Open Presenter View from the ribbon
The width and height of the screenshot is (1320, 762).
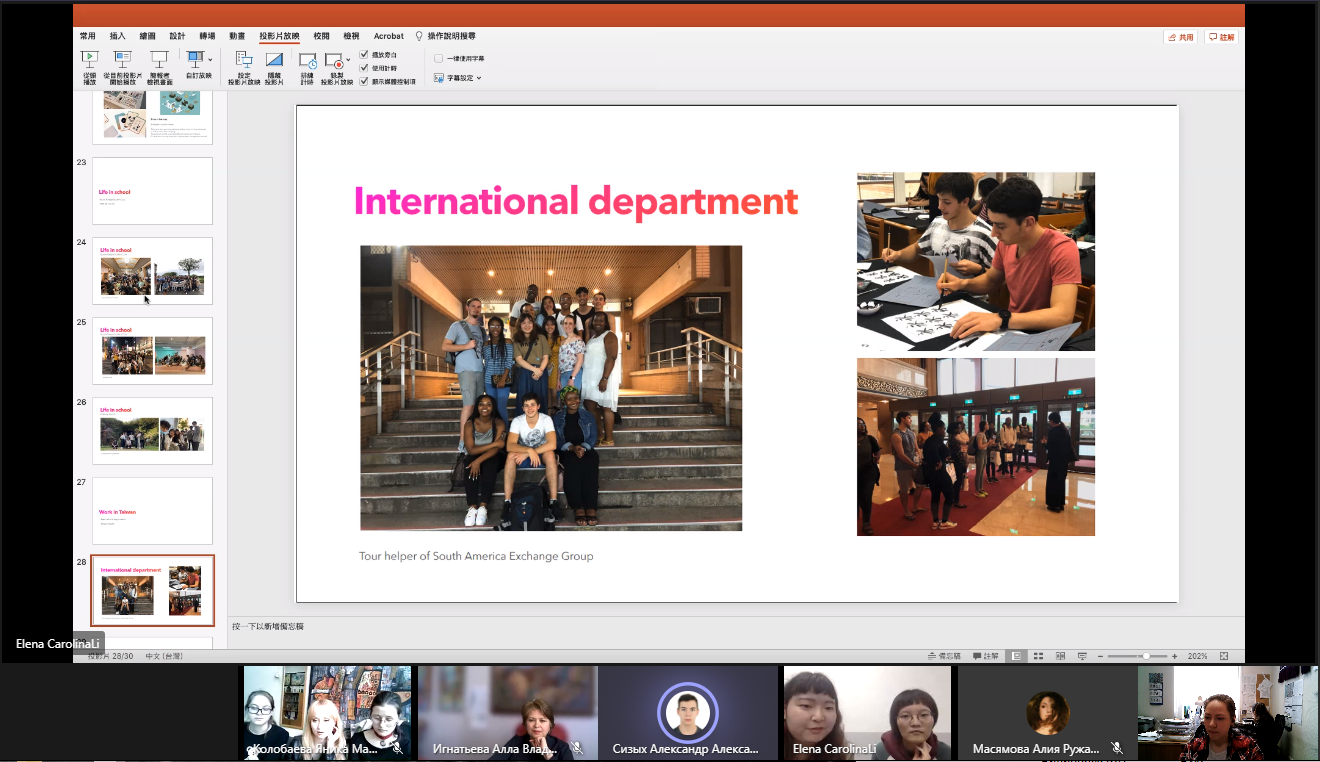(159, 60)
